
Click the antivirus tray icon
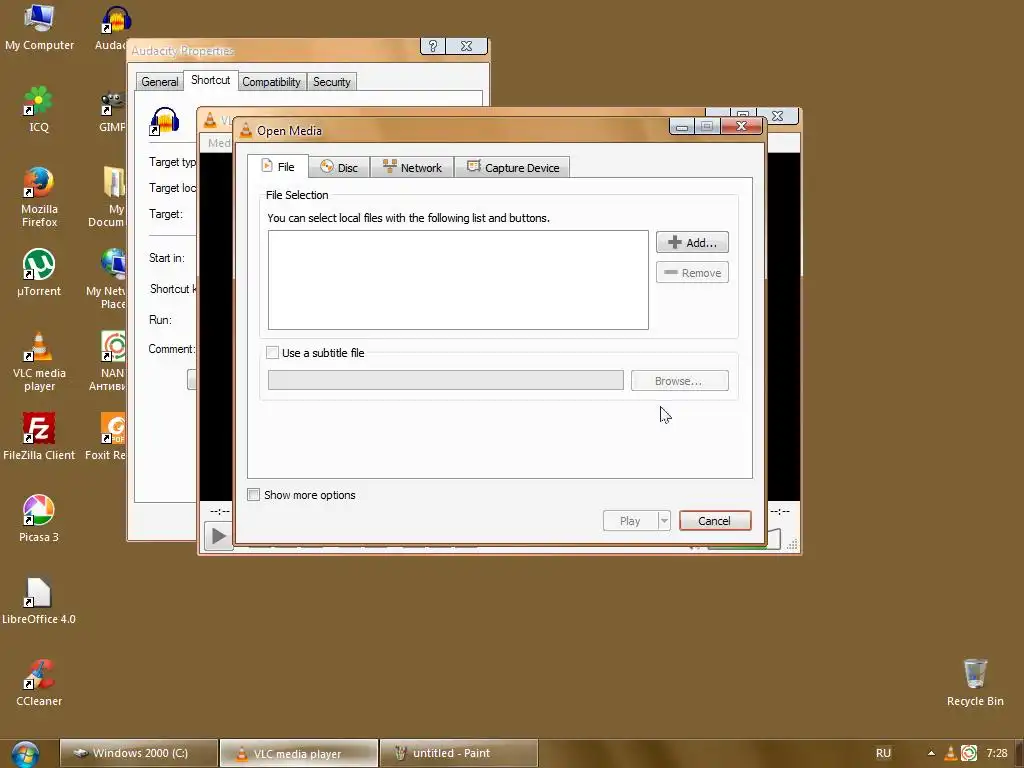(969, 753)
